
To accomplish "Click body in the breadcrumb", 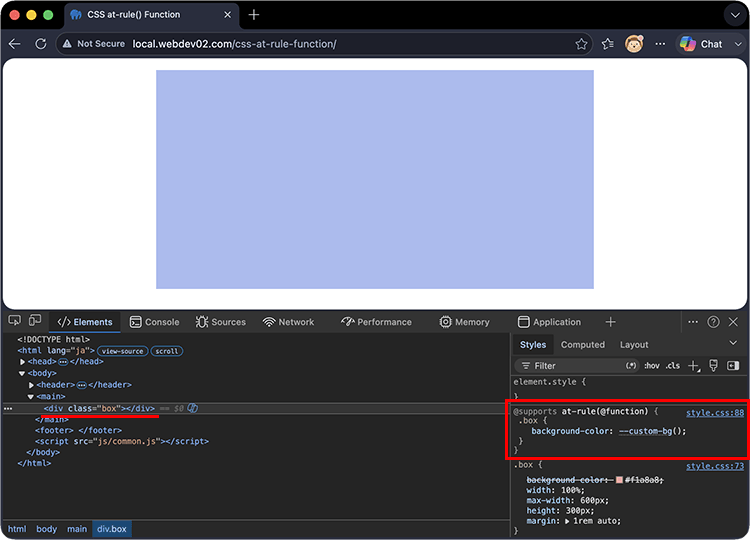I will 46,529.
